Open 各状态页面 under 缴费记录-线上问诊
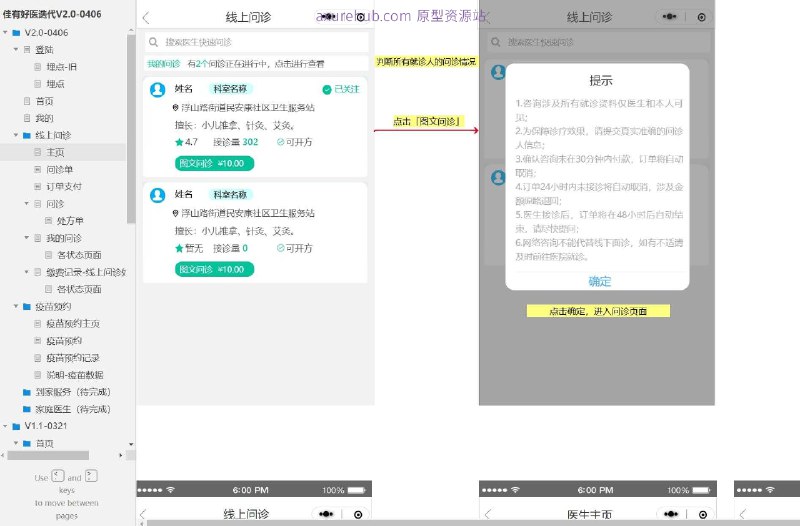Viewport: 800px width, 526px height. (79, 289)
